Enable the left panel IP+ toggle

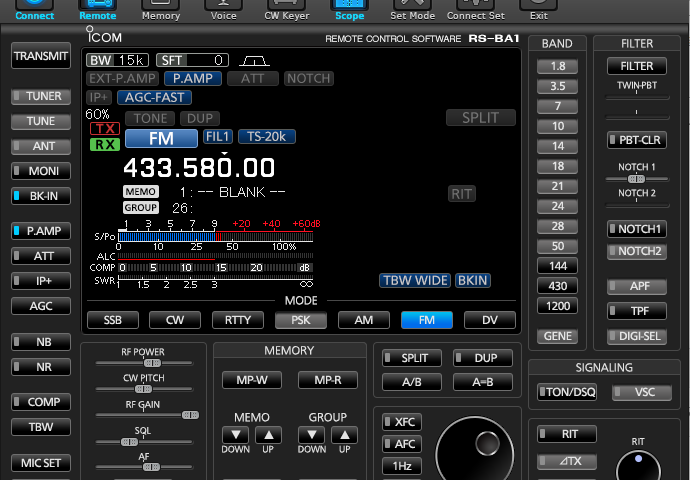[x=41, y=281]
